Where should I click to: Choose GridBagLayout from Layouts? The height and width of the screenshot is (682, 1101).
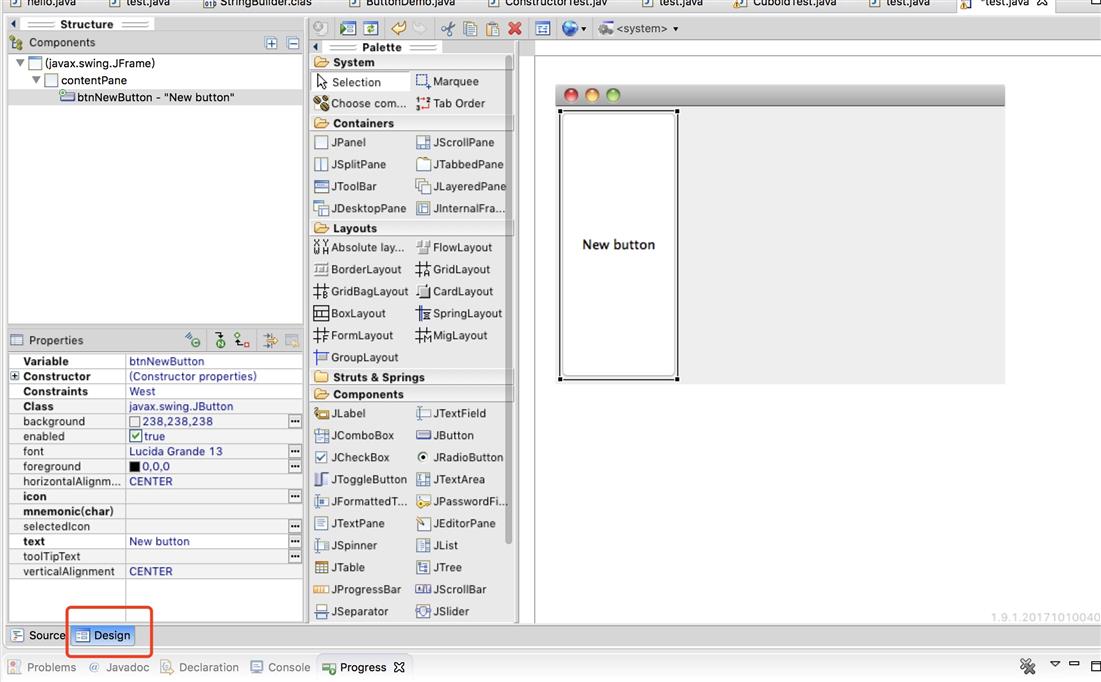361,291
